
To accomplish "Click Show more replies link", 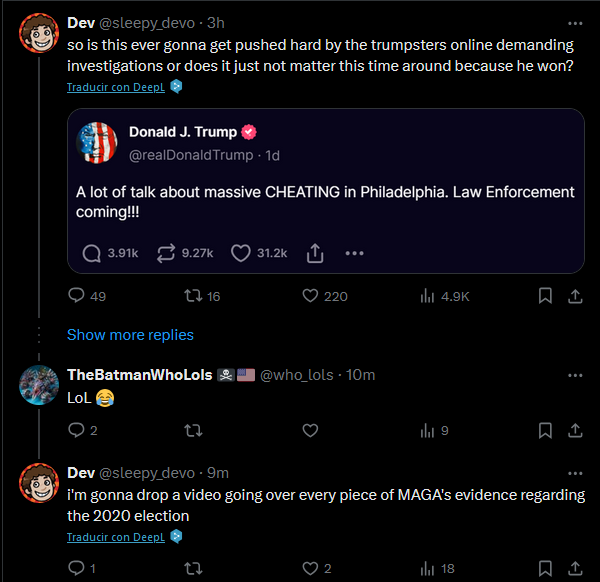I will [x=130, y=335].
